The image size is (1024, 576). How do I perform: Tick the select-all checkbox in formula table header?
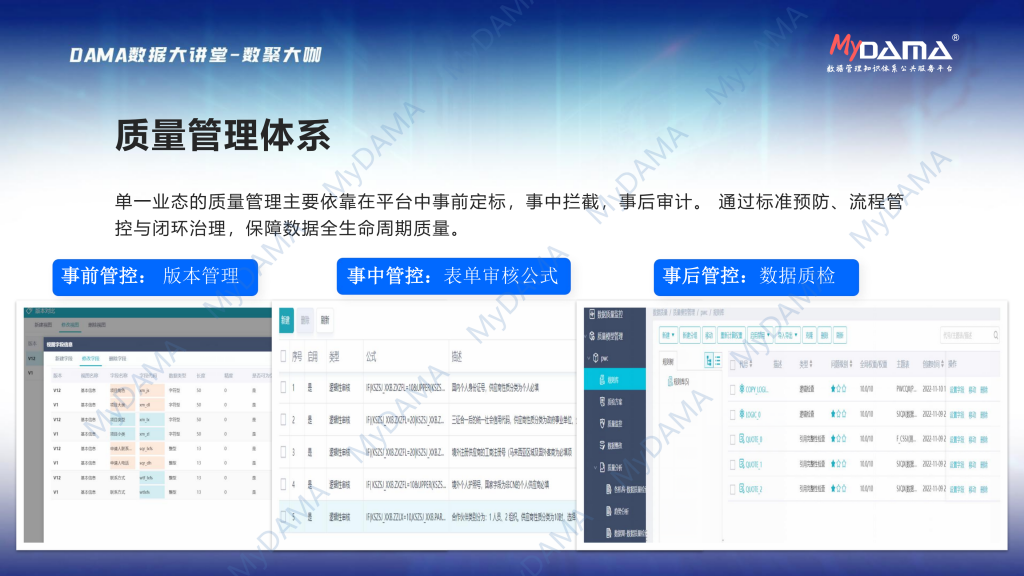coord(283,355)
